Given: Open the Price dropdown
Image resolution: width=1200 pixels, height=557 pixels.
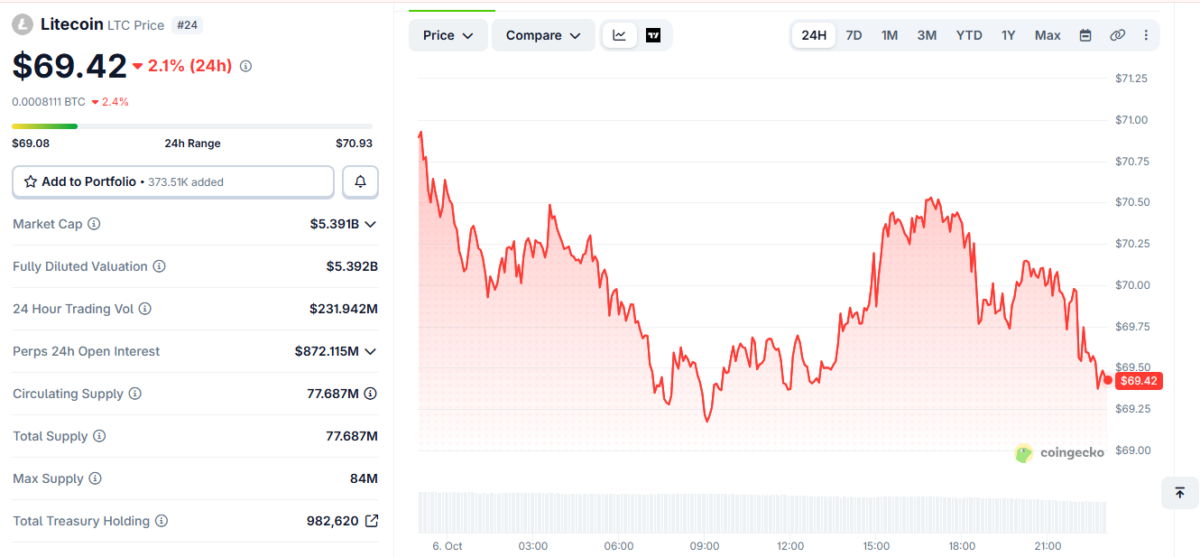Looking at the screenshot, I should pos(448,35).
